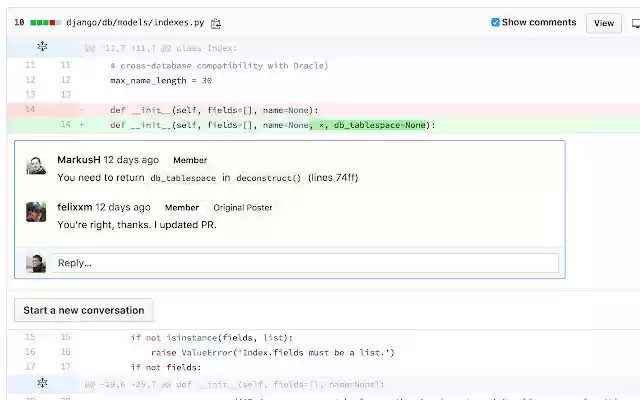Viewport: 640px width, 400px height.
Task: Select added line 14 with db_tablespace
Action: (x=323, y=125)
